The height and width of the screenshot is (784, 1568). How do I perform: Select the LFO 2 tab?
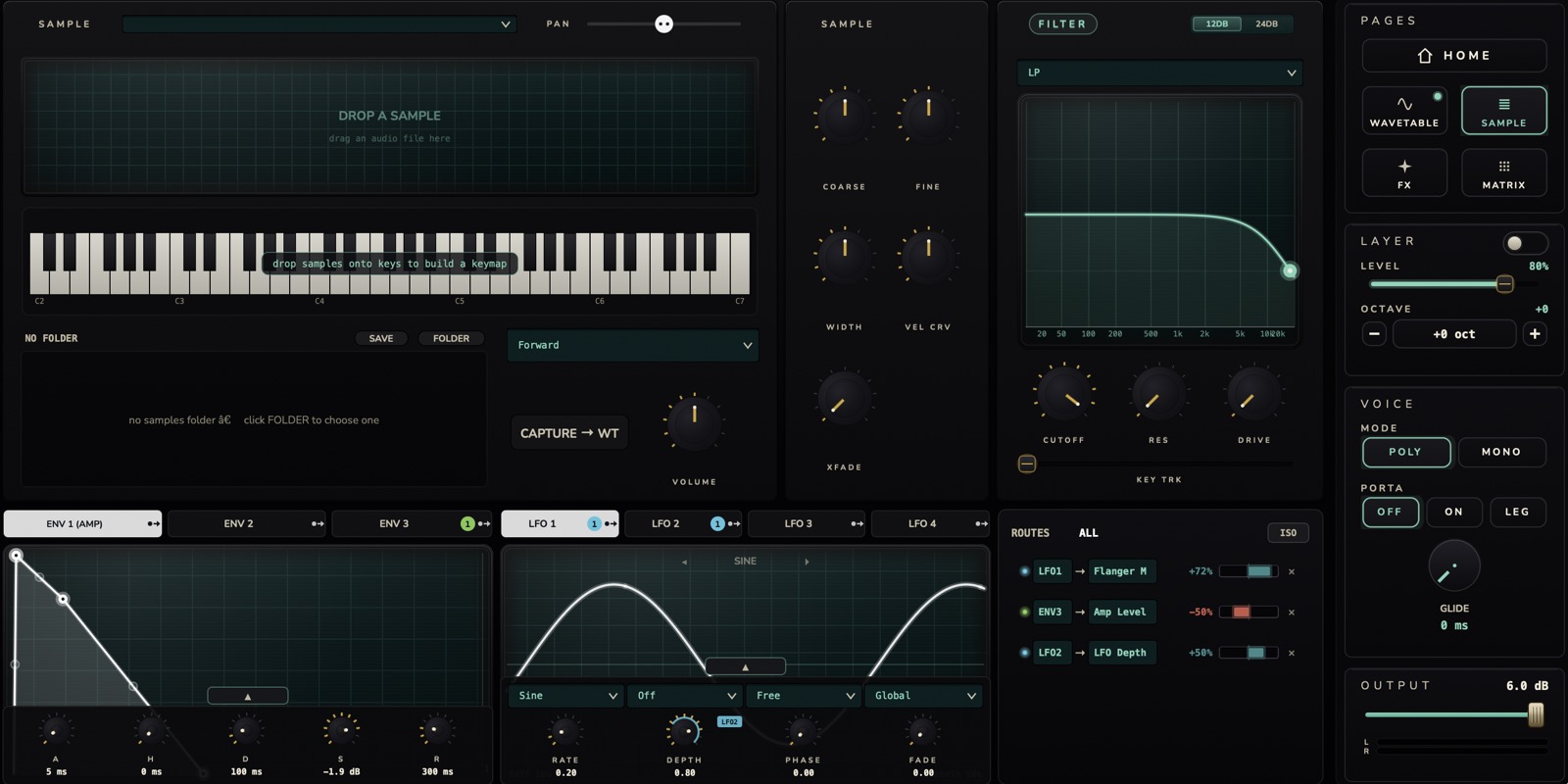click(684, 524)
